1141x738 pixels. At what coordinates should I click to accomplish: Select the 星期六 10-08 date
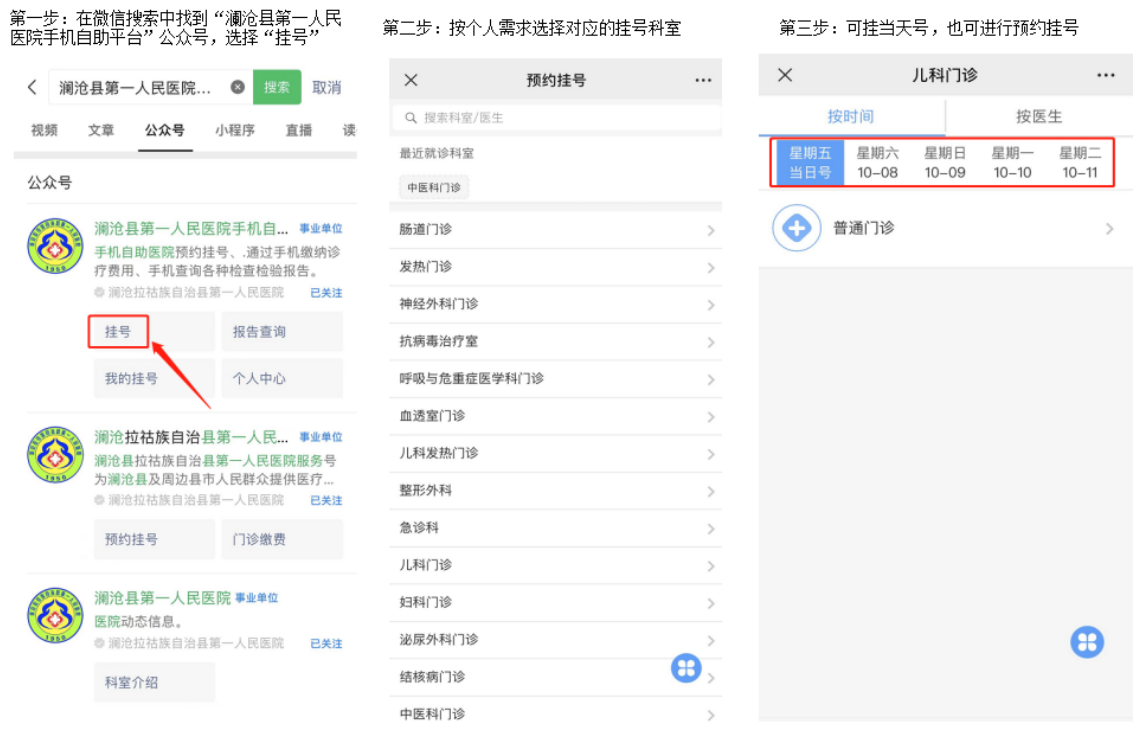878,162
